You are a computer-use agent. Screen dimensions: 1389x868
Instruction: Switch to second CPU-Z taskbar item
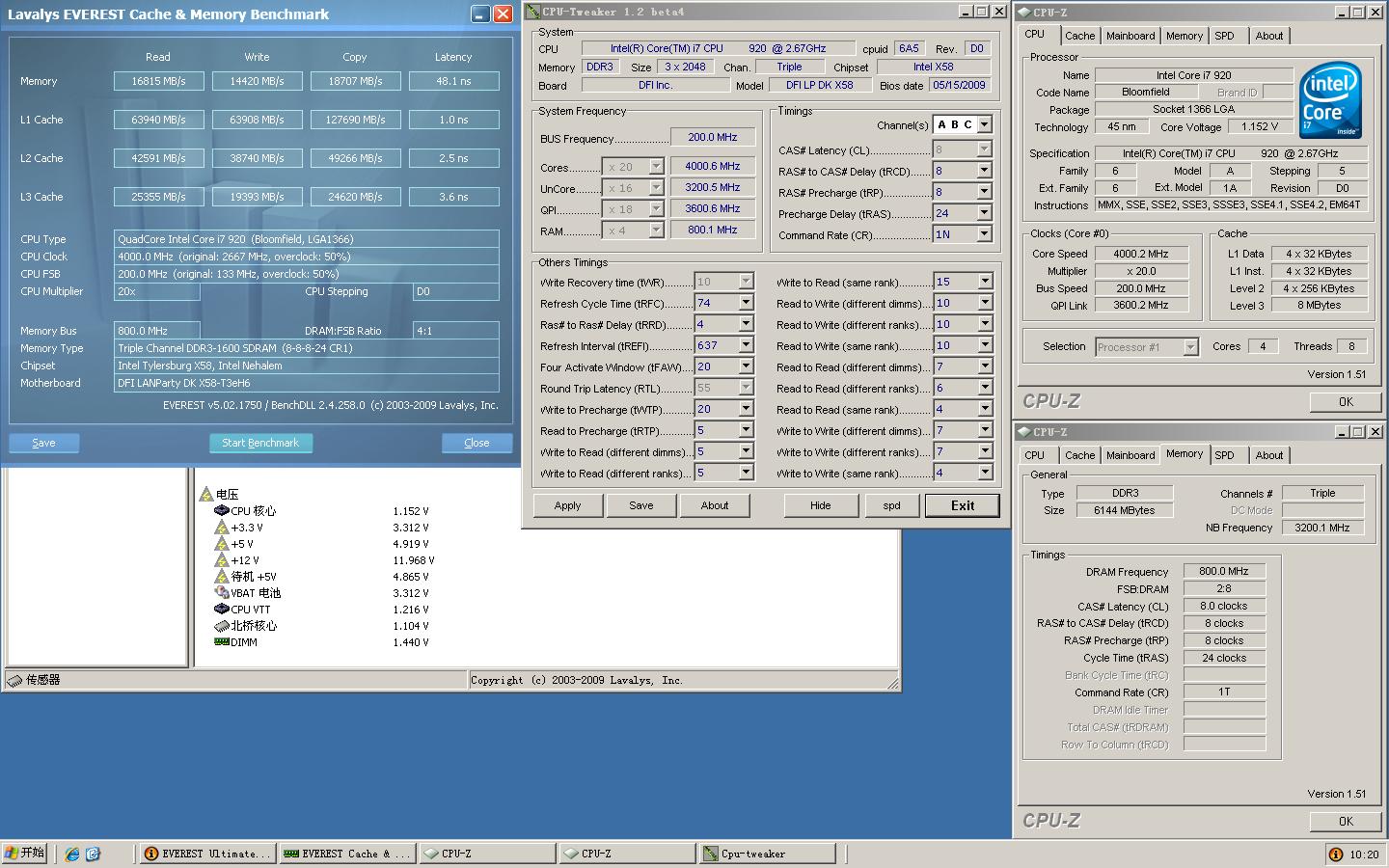pyautogui.click(x=627, y=854)
